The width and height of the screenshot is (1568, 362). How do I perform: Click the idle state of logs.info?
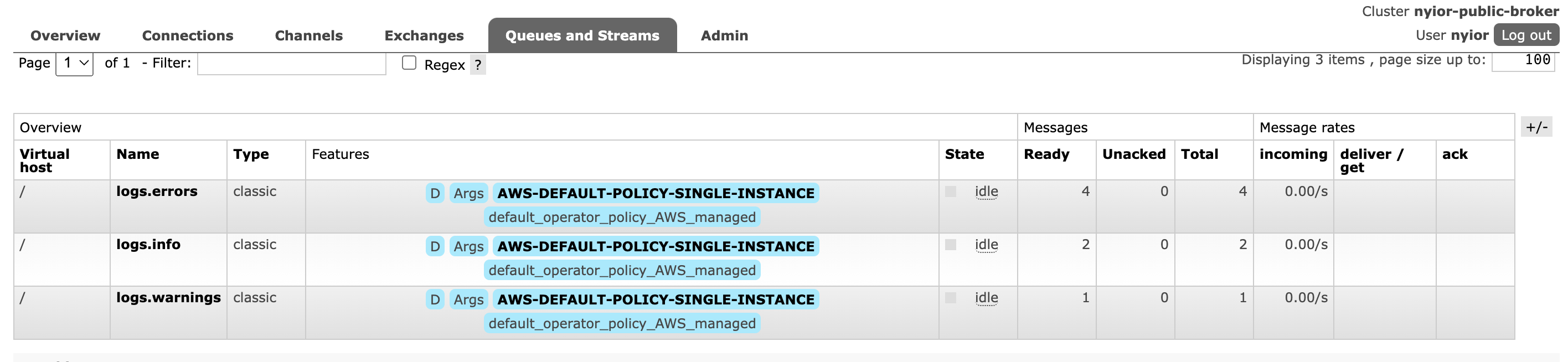pos(986,244)
